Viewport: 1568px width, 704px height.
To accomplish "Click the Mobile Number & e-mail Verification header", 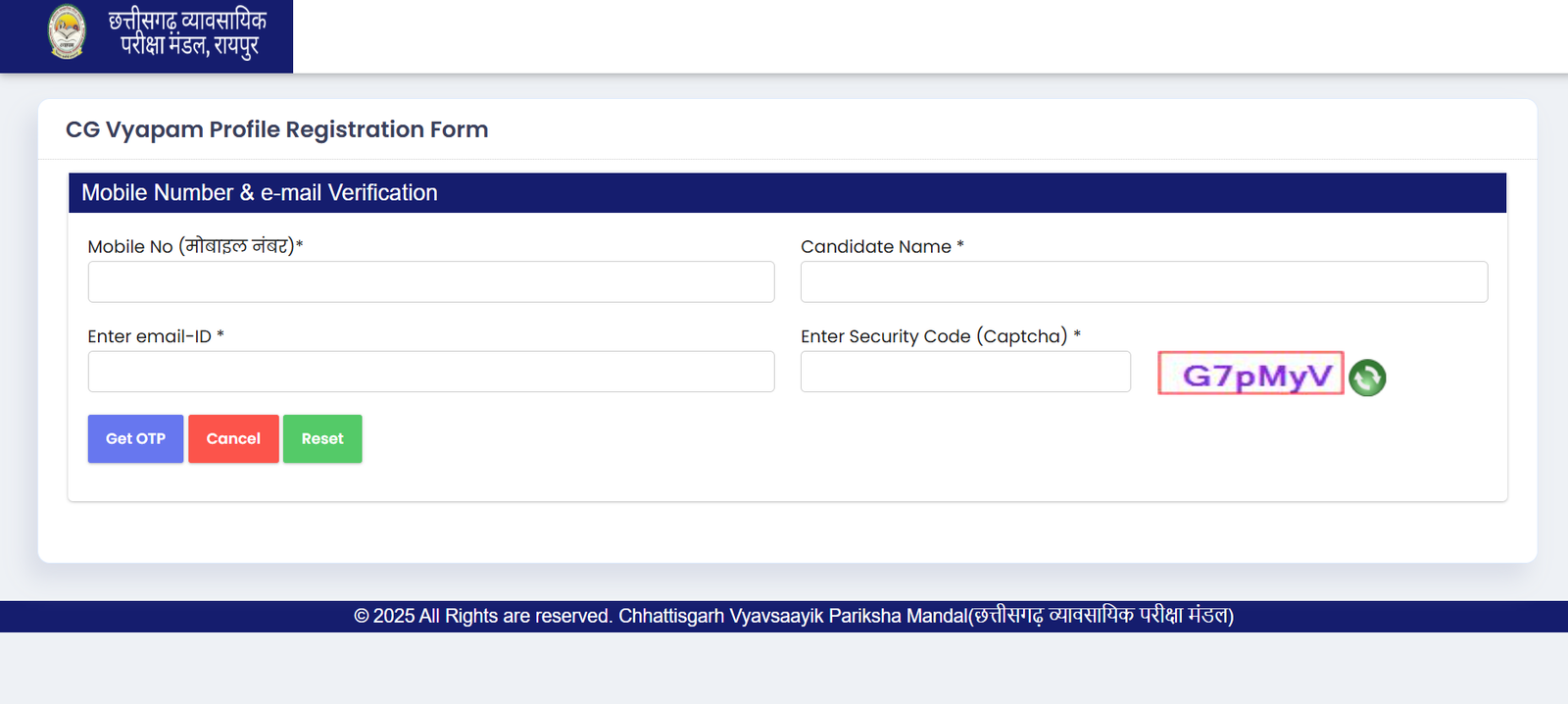I will pos(260,193).
